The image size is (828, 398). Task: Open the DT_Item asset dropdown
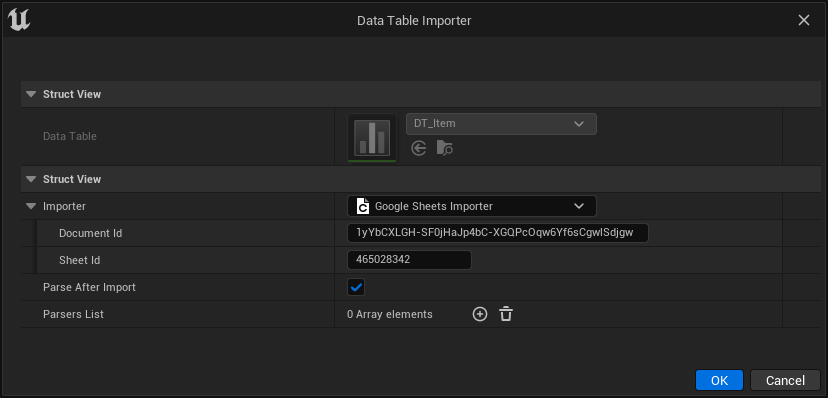coord(501,124)
